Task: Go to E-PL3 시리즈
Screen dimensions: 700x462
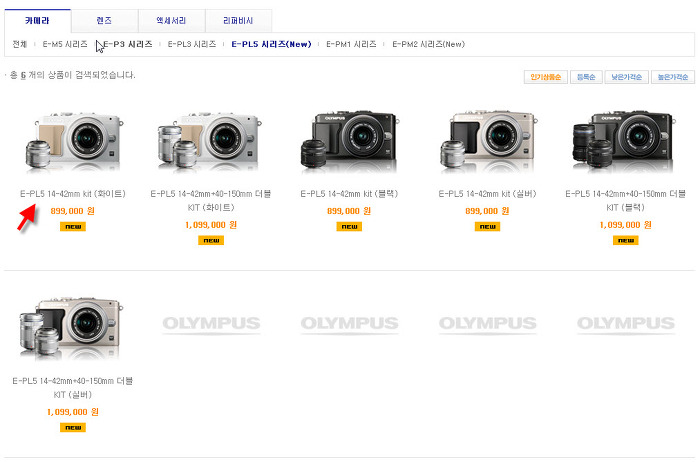Action: pyautogui.click(x=191, y=44)
